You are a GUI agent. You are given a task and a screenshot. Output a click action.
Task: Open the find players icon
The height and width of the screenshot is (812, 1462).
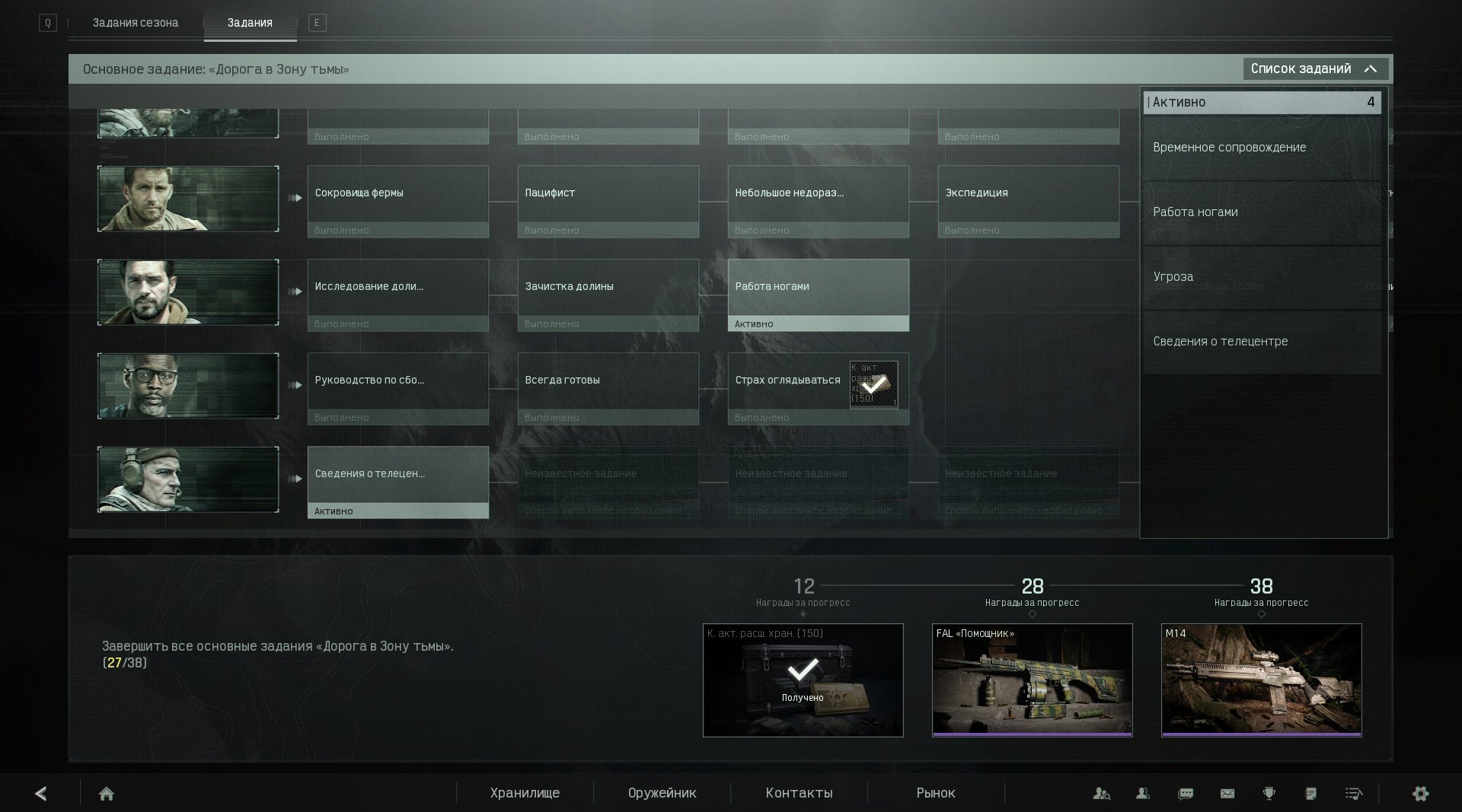point(1101,794)
